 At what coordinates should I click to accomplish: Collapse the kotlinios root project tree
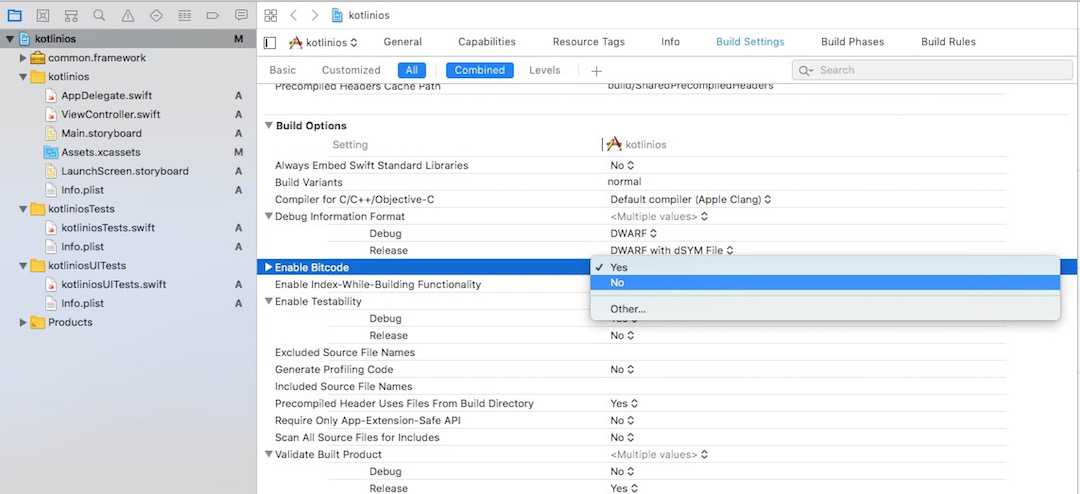click(10, 39)
